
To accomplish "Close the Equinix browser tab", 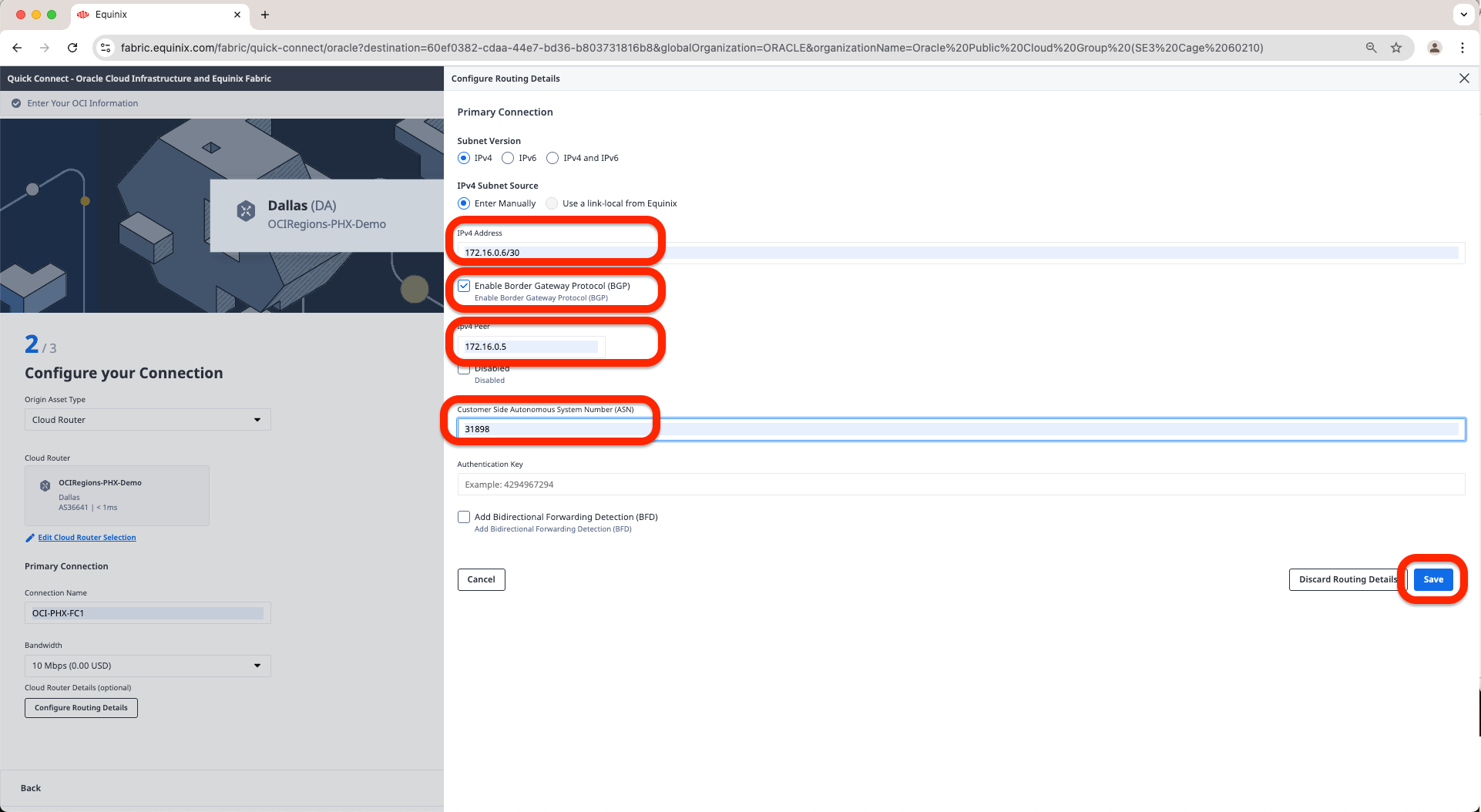I will [237, 15].
